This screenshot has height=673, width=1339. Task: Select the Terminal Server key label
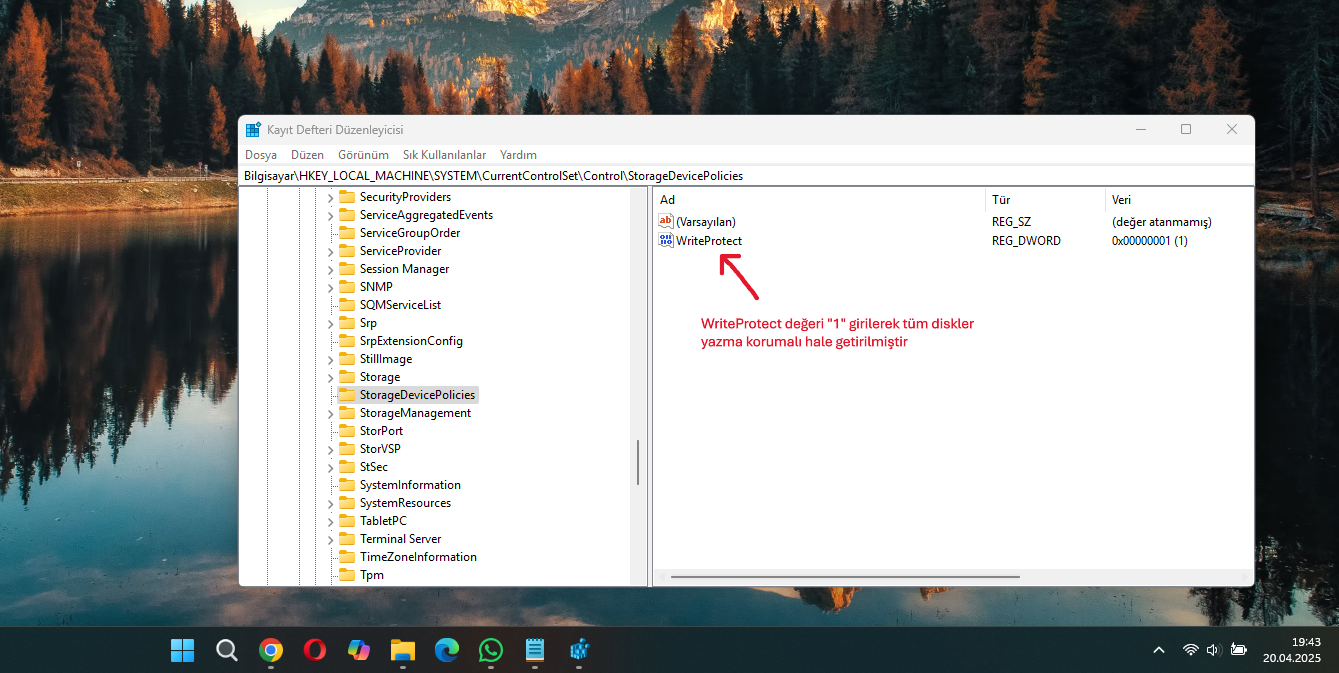tap(400, 539)
